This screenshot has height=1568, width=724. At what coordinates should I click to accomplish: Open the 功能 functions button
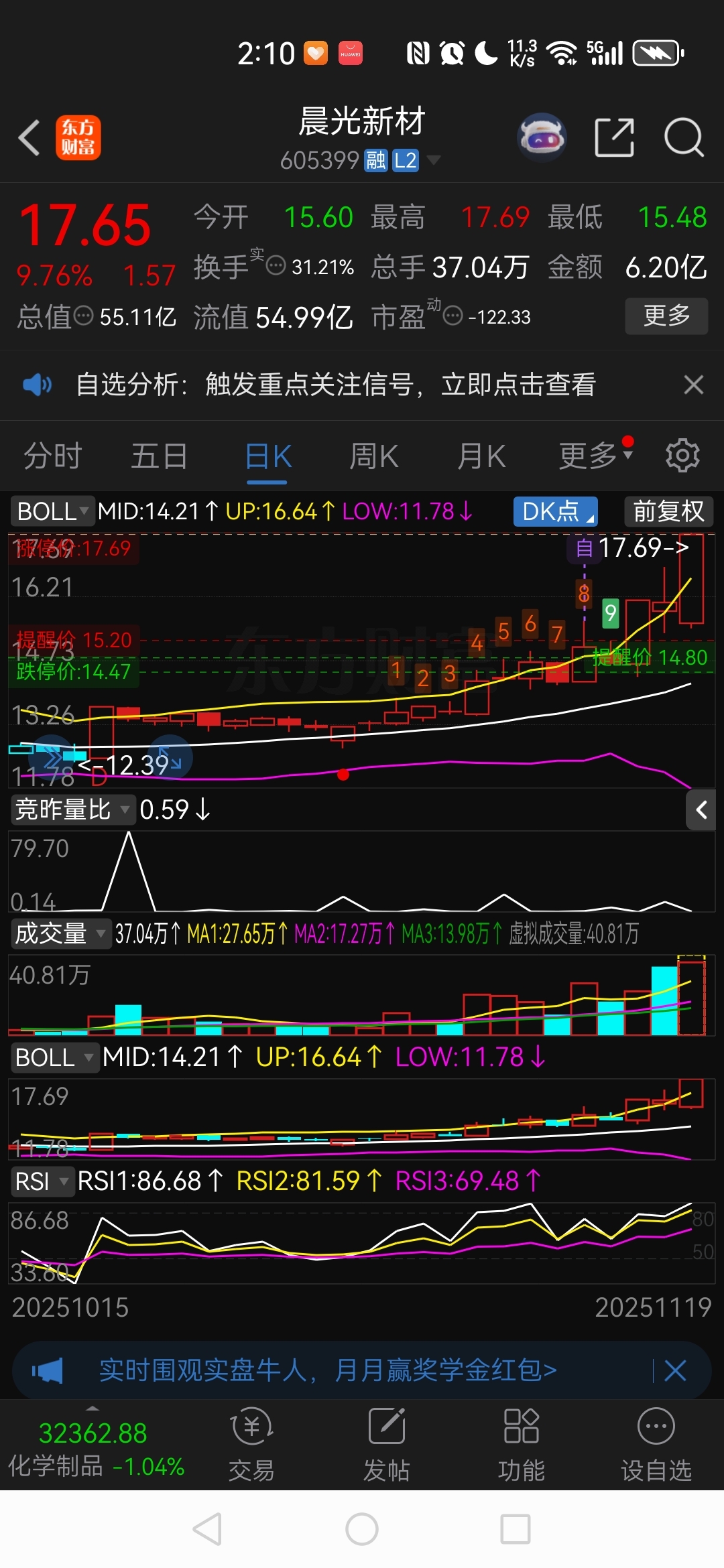[522, 1443]
